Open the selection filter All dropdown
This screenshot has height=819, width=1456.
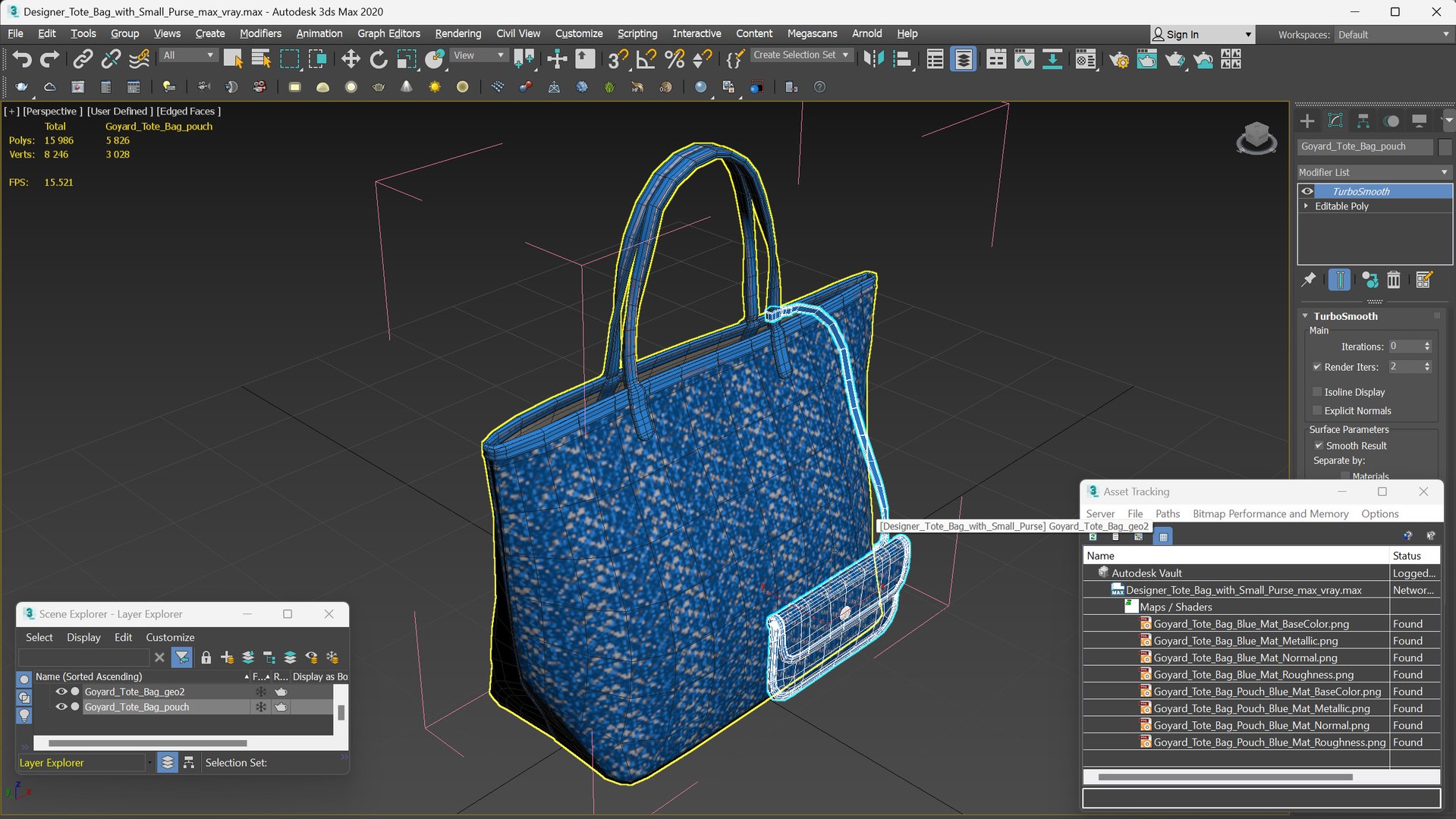pyautogui.click(x=188, y=55)
